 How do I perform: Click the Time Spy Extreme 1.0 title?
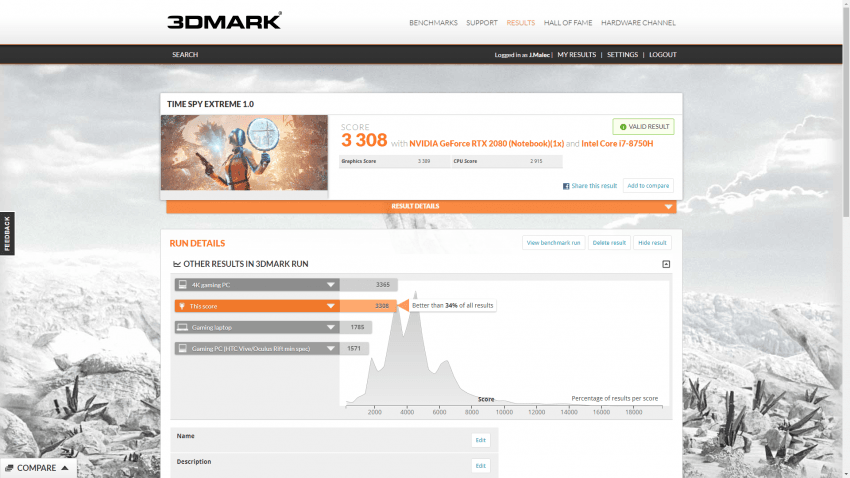coord(210,104)
